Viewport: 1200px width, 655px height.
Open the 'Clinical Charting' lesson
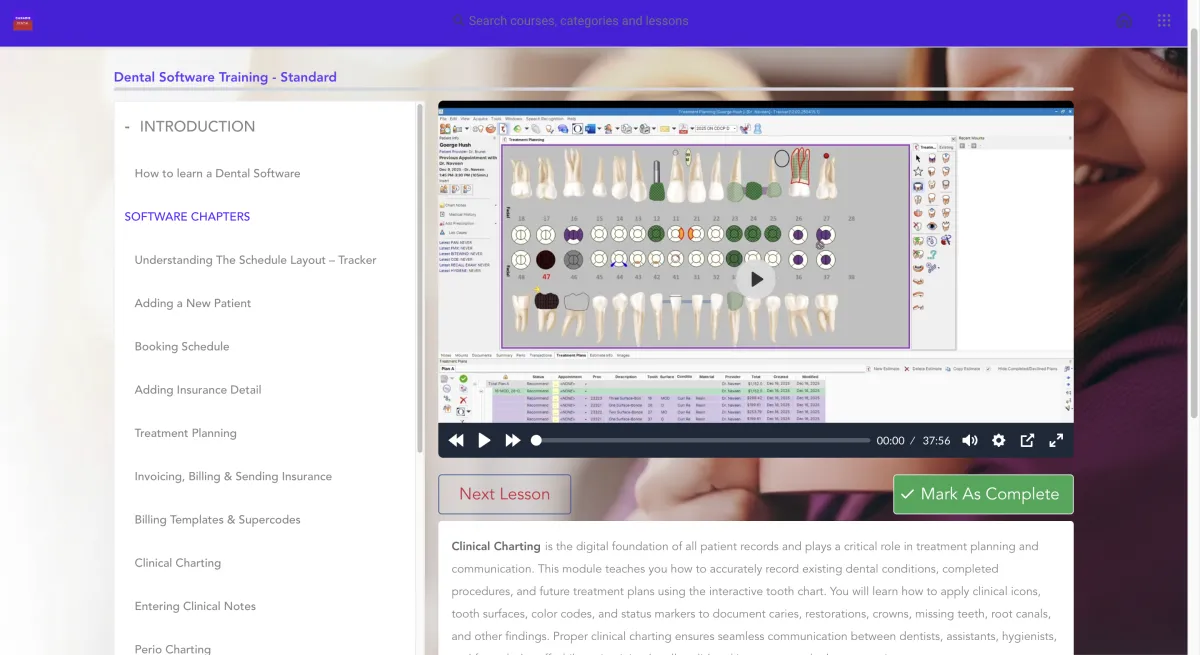[x=178, y=563]
